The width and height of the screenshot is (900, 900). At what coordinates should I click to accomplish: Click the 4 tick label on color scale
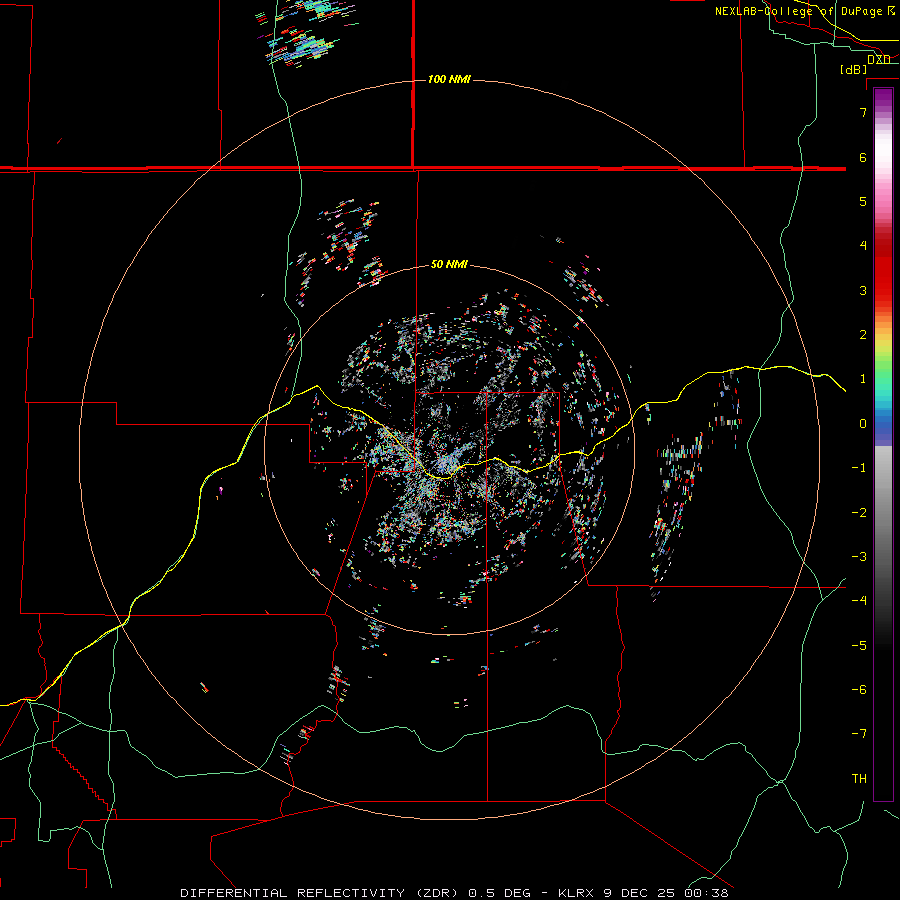tap(863, 246)
